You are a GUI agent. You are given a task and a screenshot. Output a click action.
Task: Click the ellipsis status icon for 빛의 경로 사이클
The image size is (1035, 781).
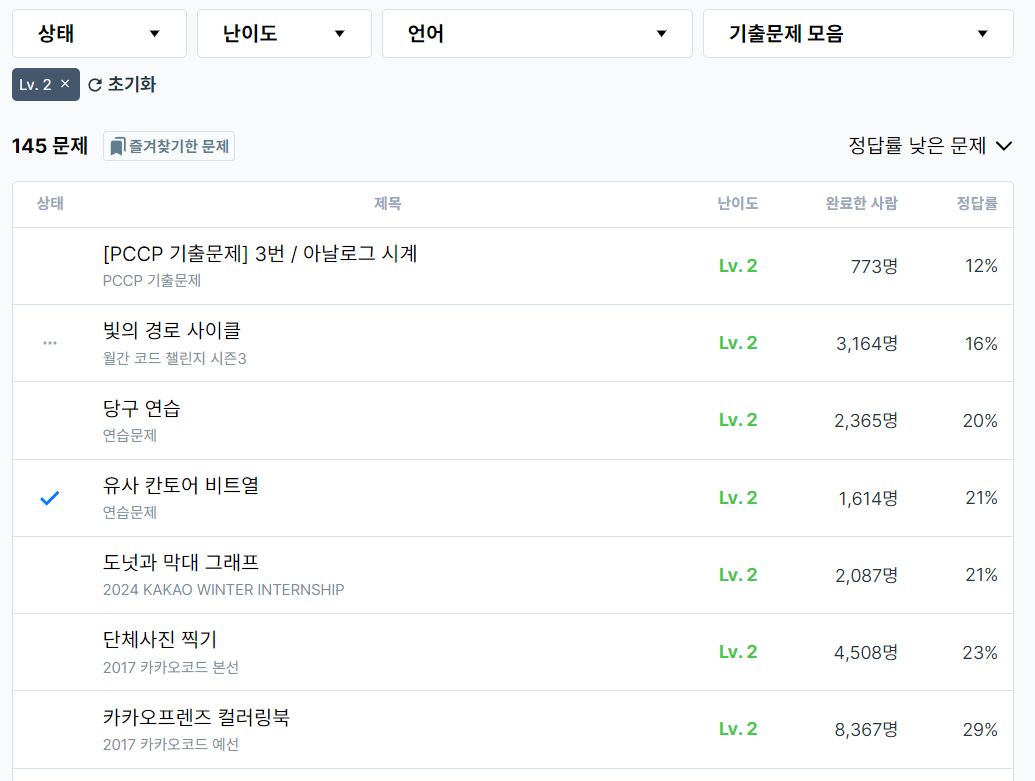[x=50, y=343]
